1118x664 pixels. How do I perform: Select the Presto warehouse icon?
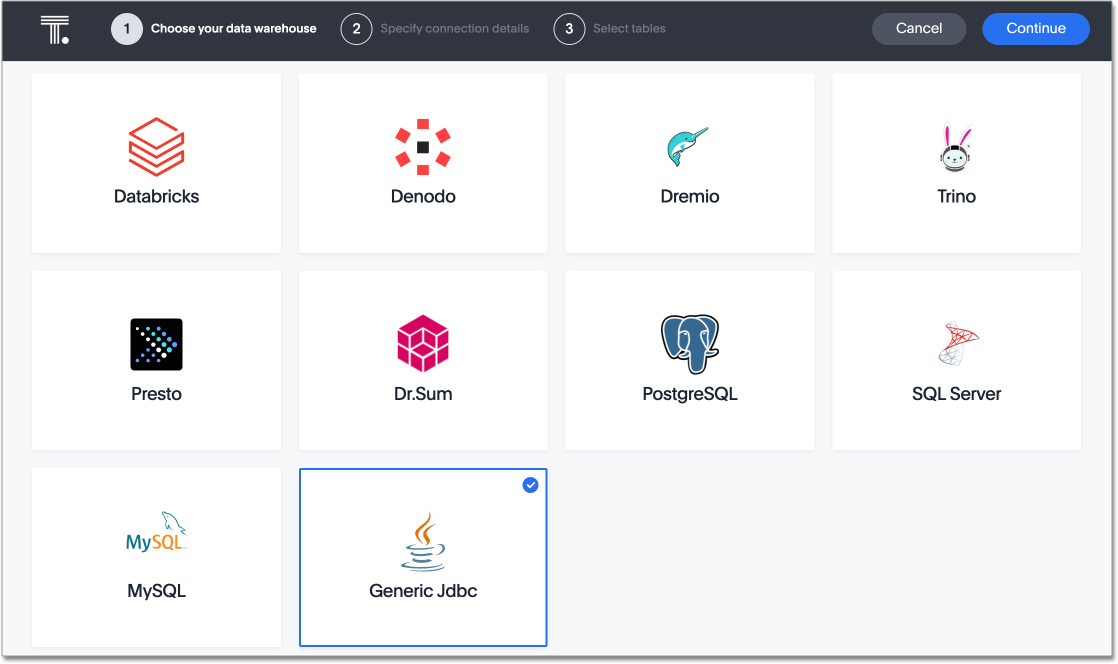156,344
